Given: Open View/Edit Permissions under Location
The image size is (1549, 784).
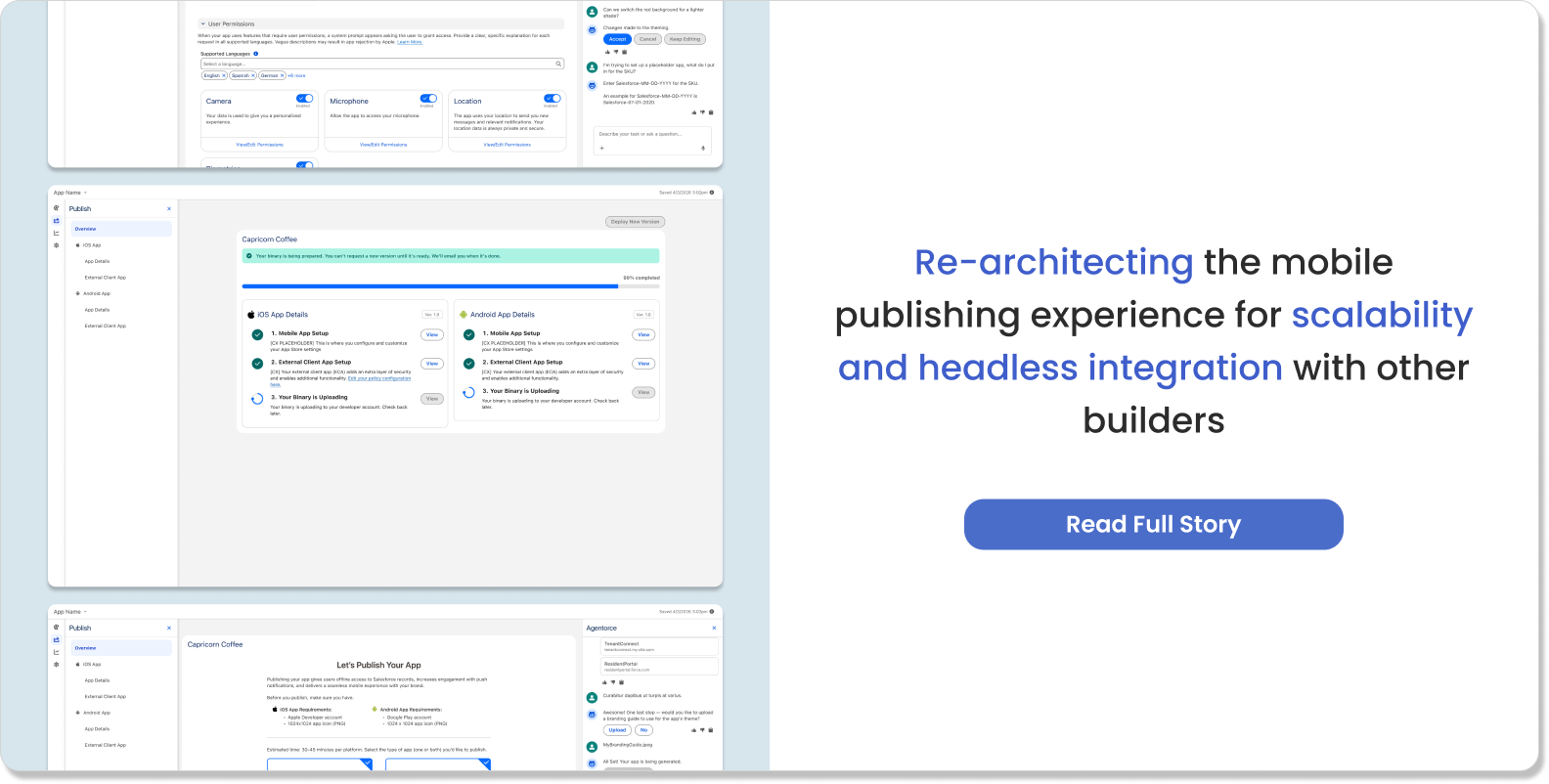Looking at the screenshot, I should [507, 145].
